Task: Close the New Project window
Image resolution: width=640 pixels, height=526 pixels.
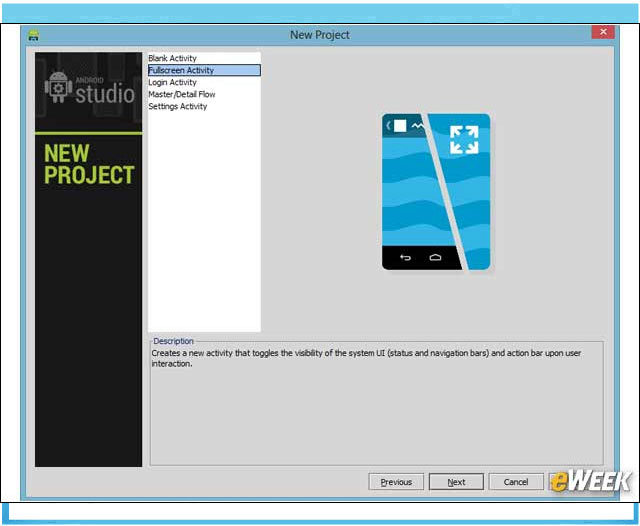Action: point(603,32)
